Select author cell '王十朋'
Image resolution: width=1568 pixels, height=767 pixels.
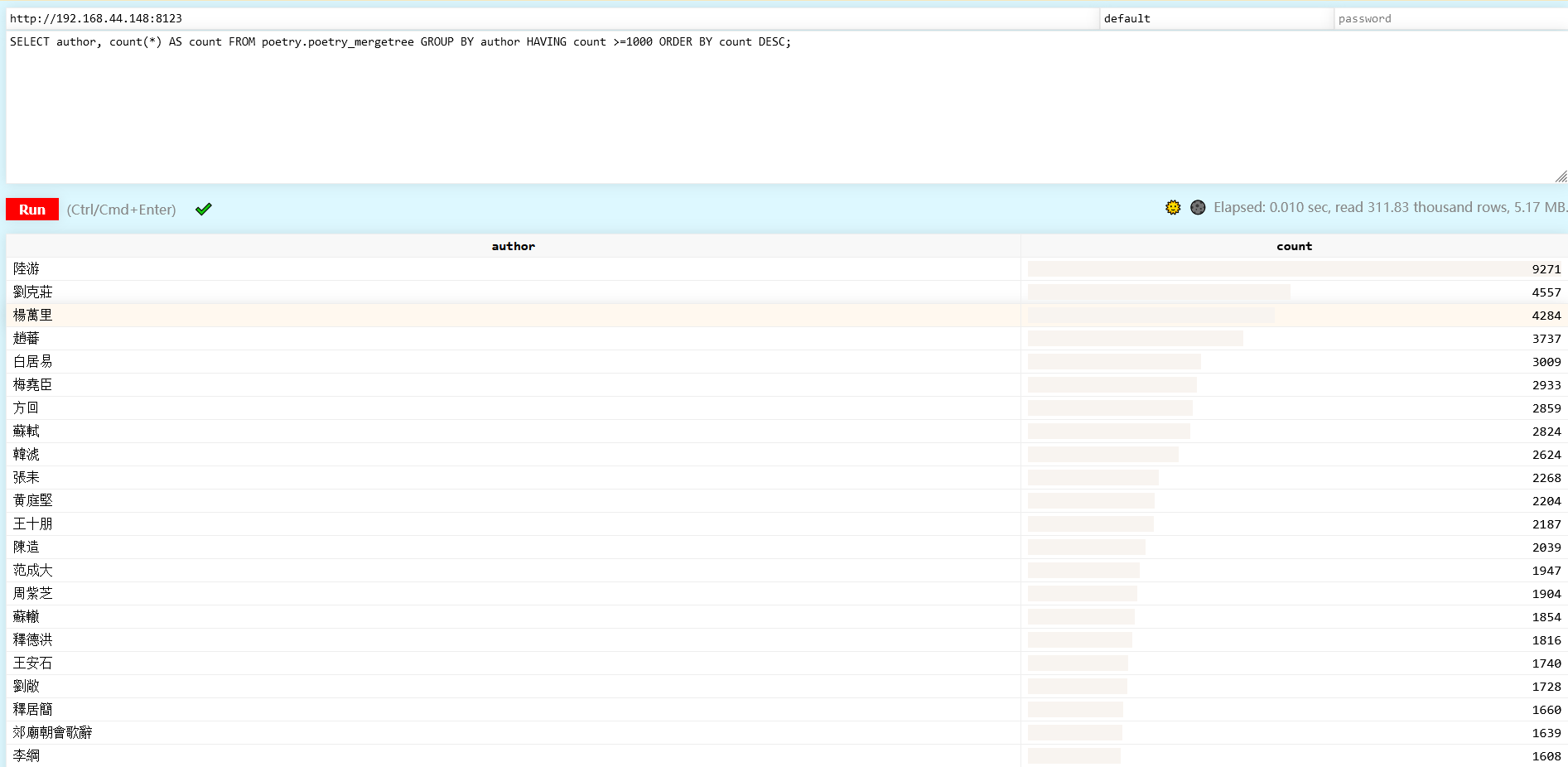tap(514, 524)
